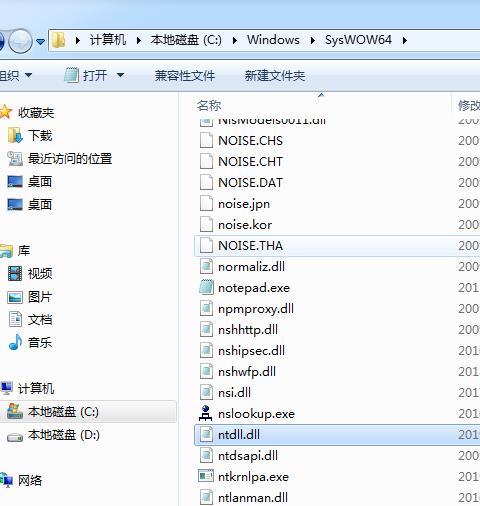
Task: Select the file noise.kor
Action: (x=245, y=225)
